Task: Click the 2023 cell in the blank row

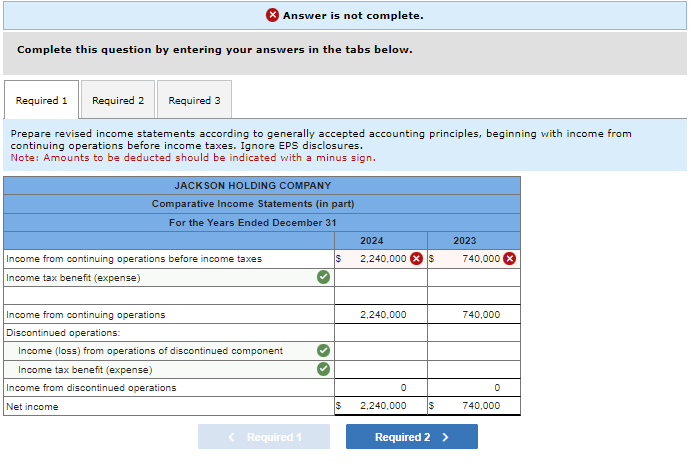Action: coord(474,295)
